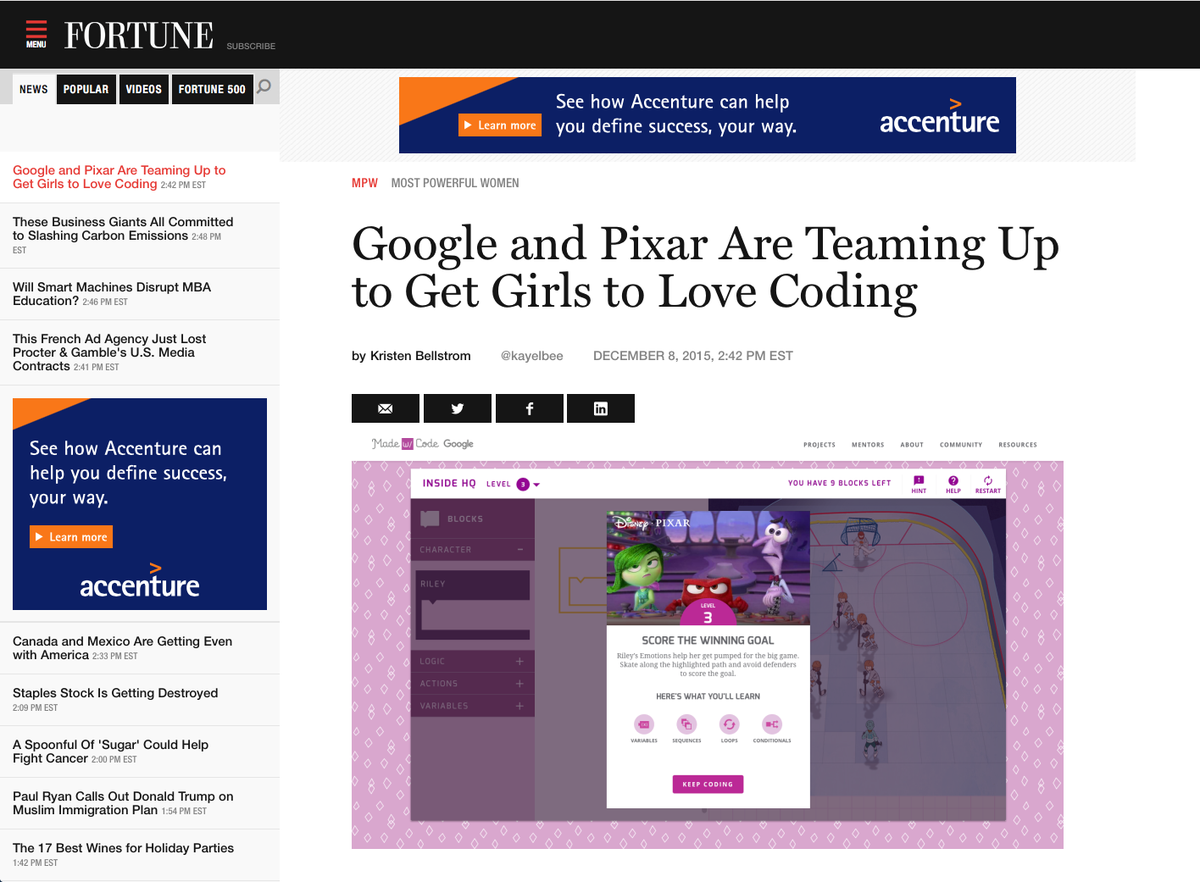1200x882 pixels.
Task: Click the BLOCKS panel icon
Action: (x=430, y=519)
